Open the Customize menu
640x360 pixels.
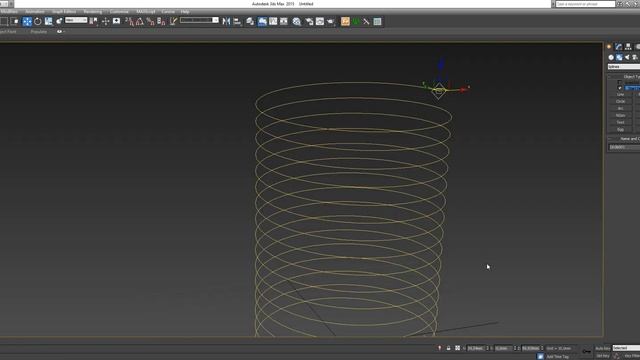119,12
